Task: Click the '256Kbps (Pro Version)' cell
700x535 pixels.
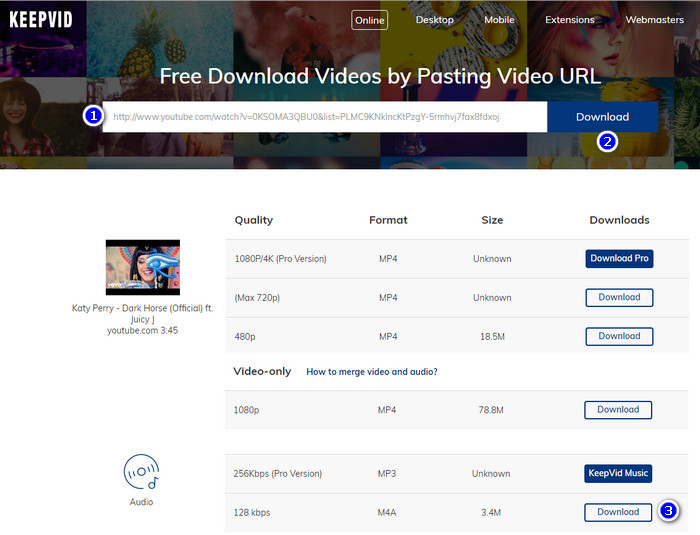Action: click(278, 474)
